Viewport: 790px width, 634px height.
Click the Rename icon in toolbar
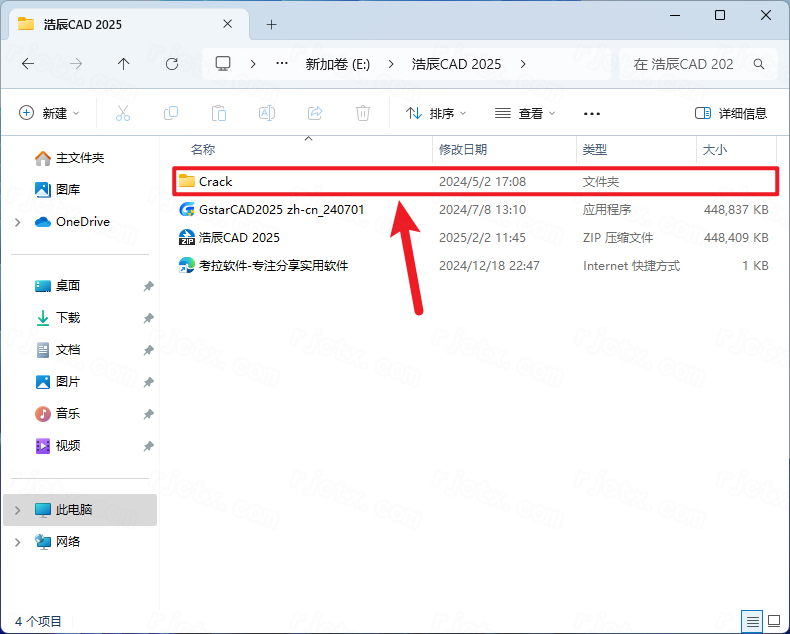[x=267, y=114]
